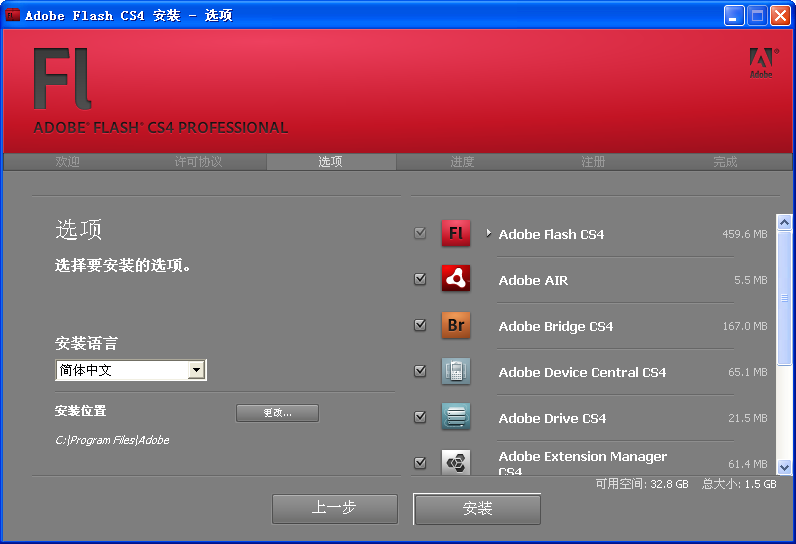
Task: Click the Adobe Device Central CS4 label
Action: pos(582,372)
